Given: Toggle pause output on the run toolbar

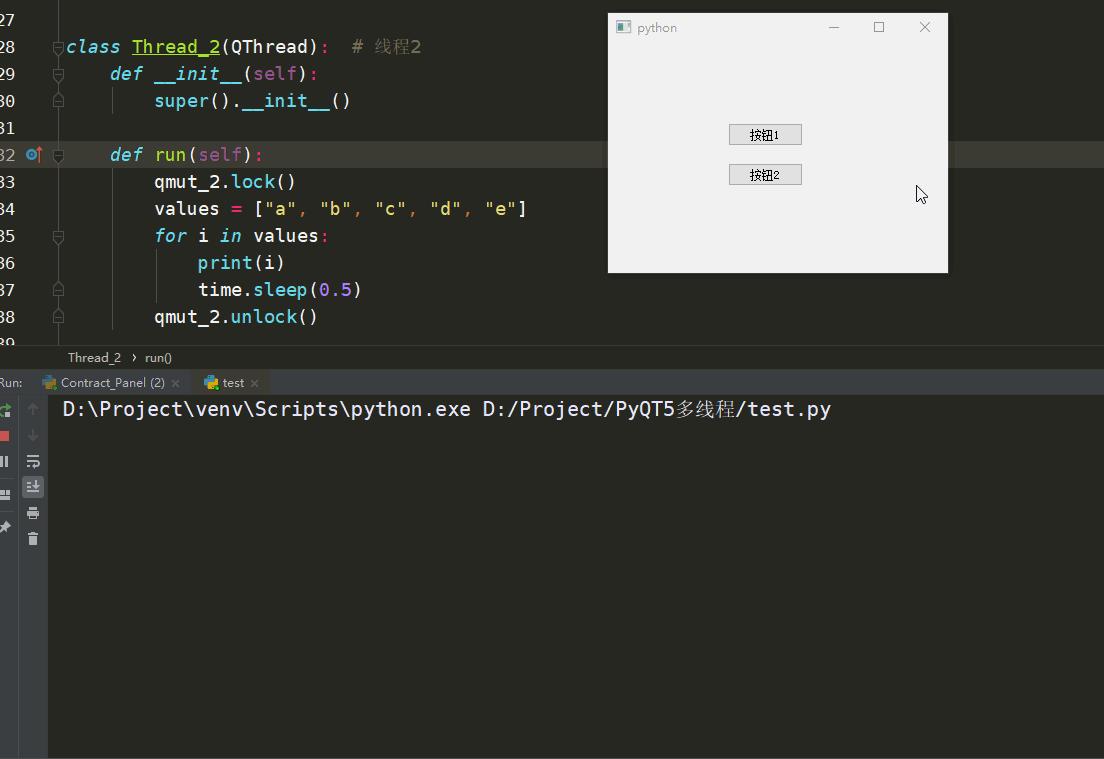Looking at the screenshot, I should coord(6,461).
